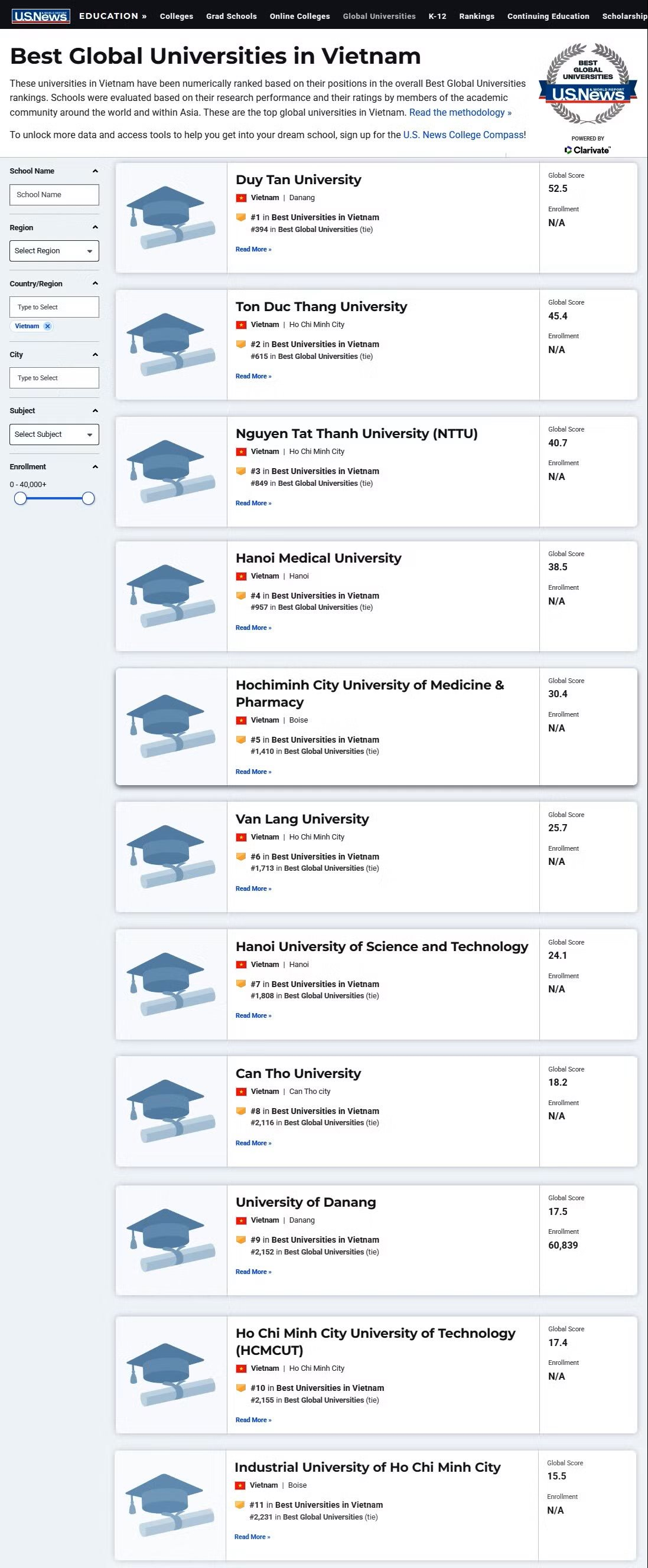Open the Select Region dropdown
648x1568 pixels.
tap(54, 251)
